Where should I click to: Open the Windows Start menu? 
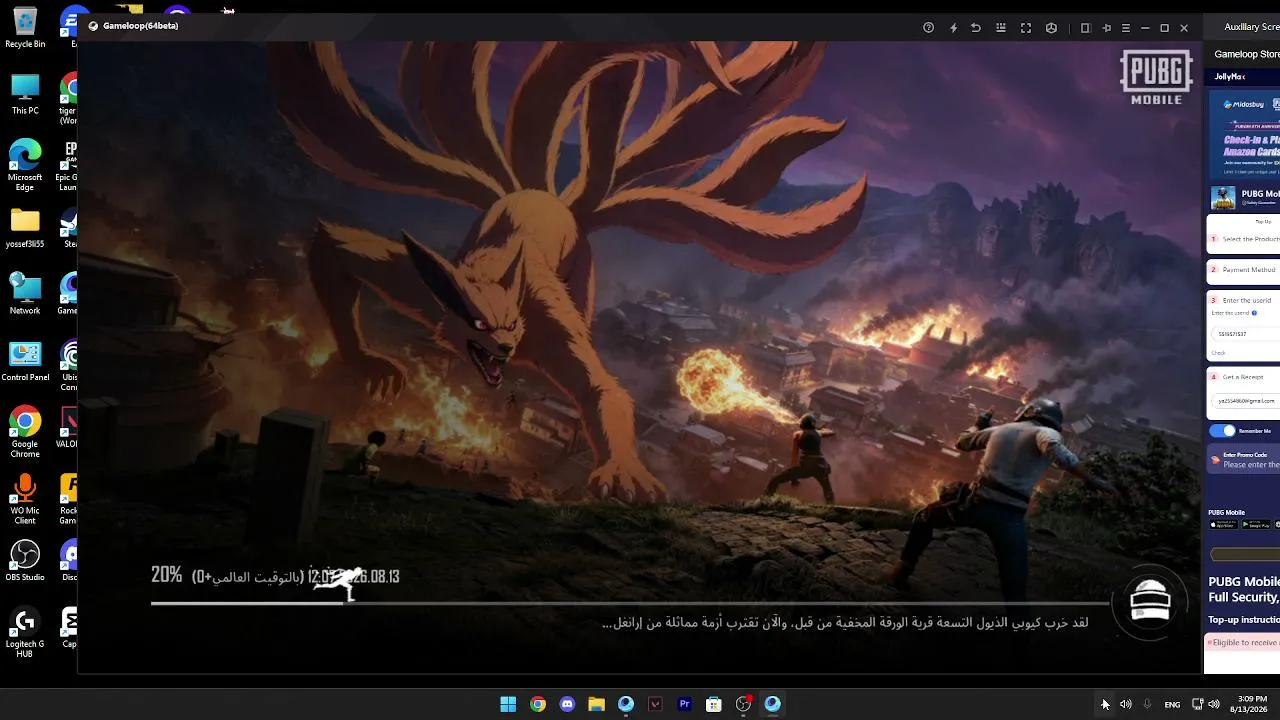coord(508,704)
